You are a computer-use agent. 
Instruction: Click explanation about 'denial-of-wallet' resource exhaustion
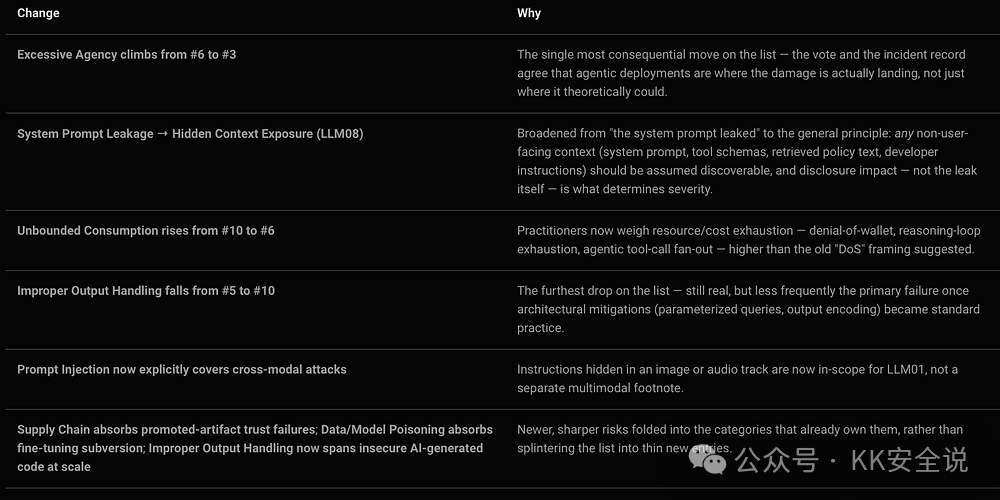pyautogui.click(x=749, y=240)
